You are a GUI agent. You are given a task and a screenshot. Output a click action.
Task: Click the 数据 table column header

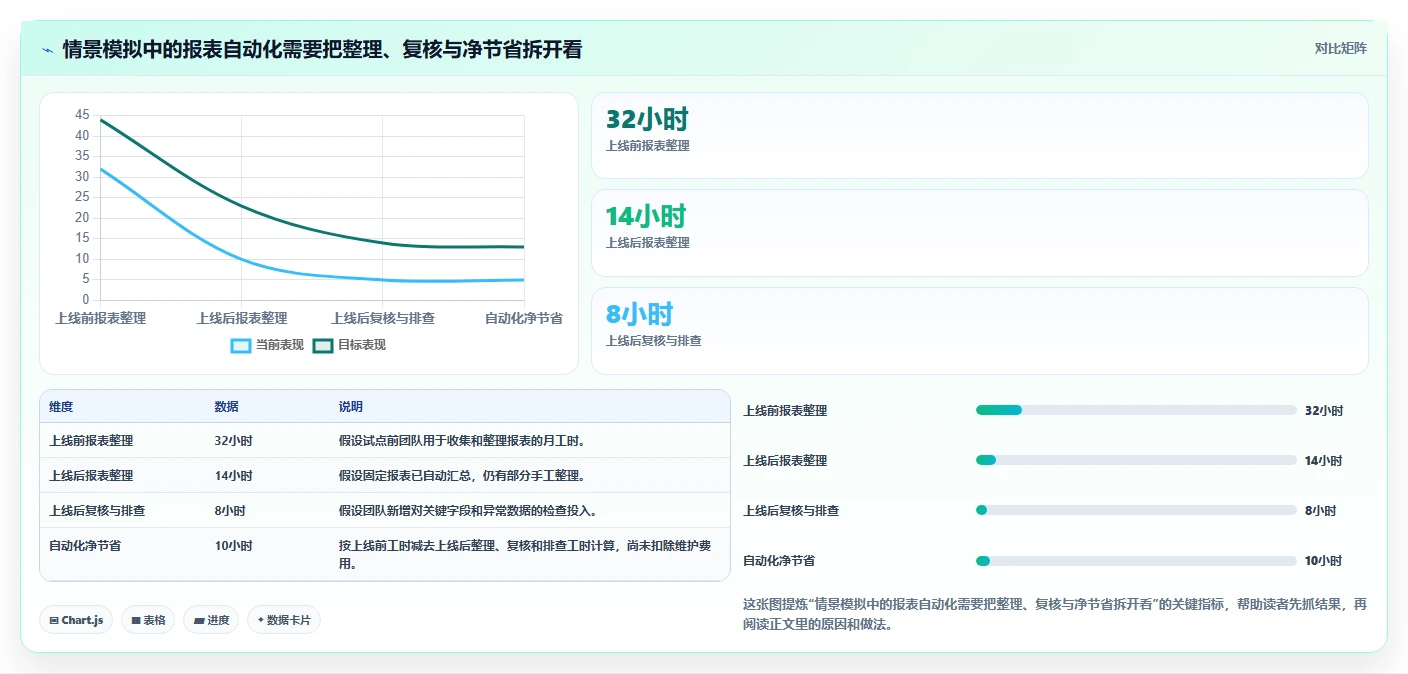[x=226, y=407]
